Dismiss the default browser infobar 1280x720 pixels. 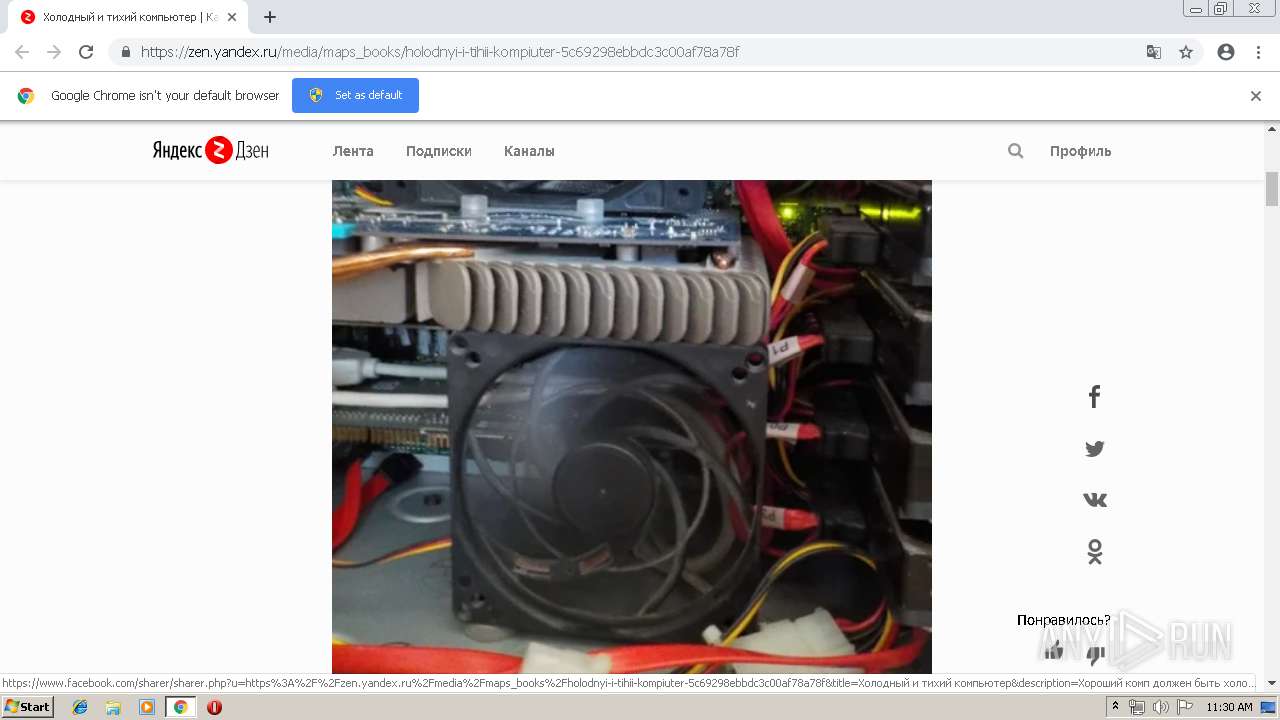[1256, 96]
